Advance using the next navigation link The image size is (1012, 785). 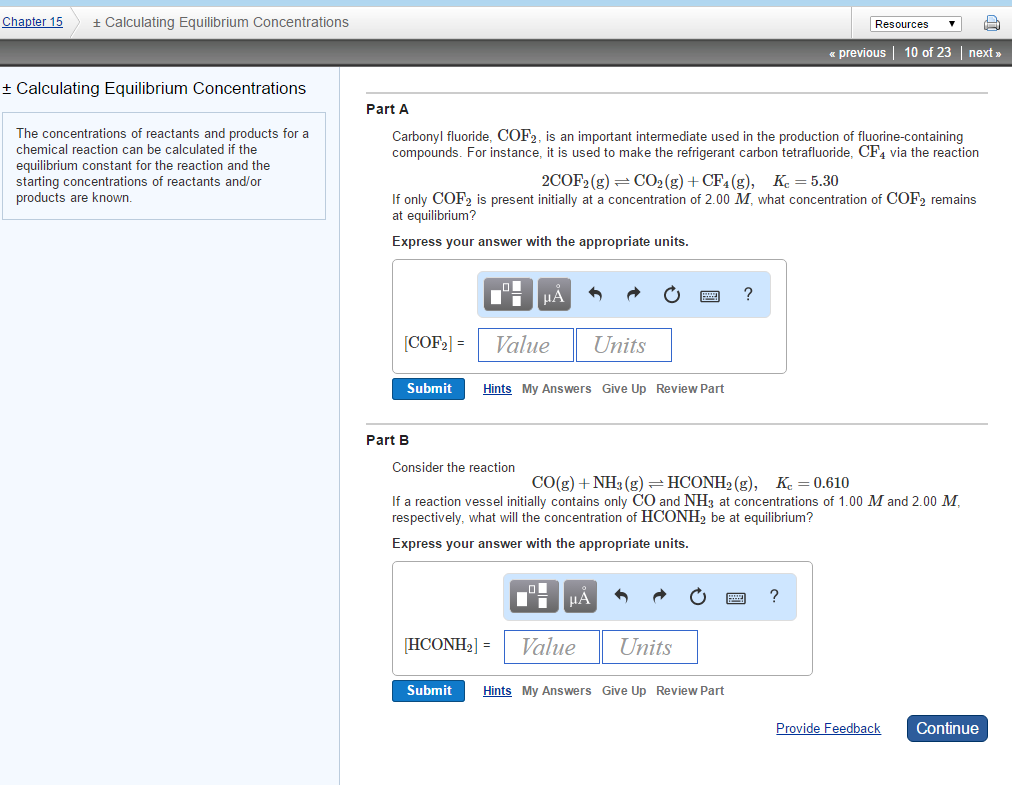983,52
